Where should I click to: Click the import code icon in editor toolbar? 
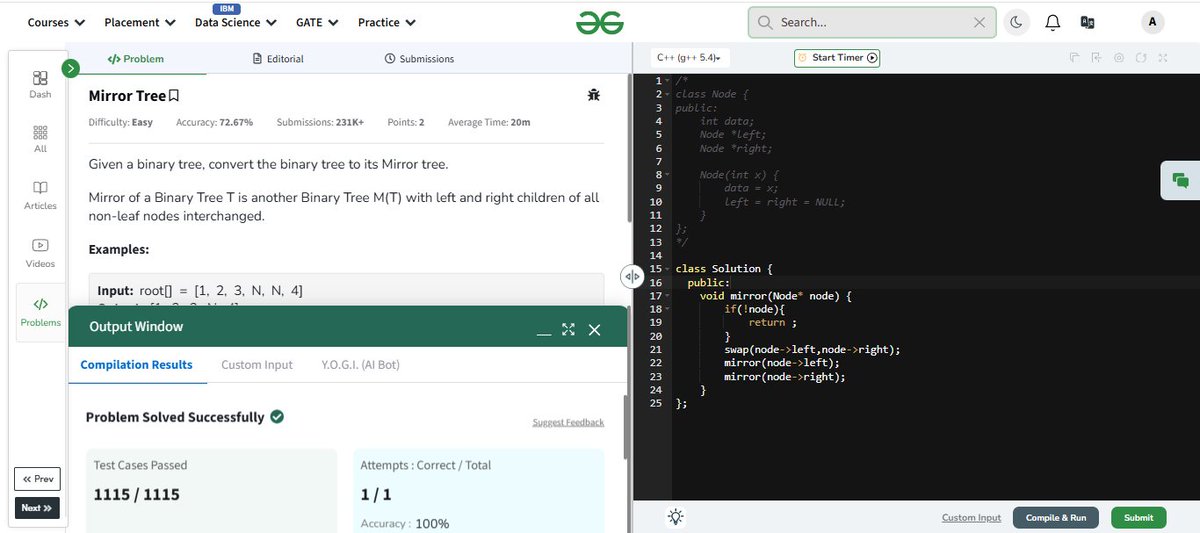[1096, 58]
